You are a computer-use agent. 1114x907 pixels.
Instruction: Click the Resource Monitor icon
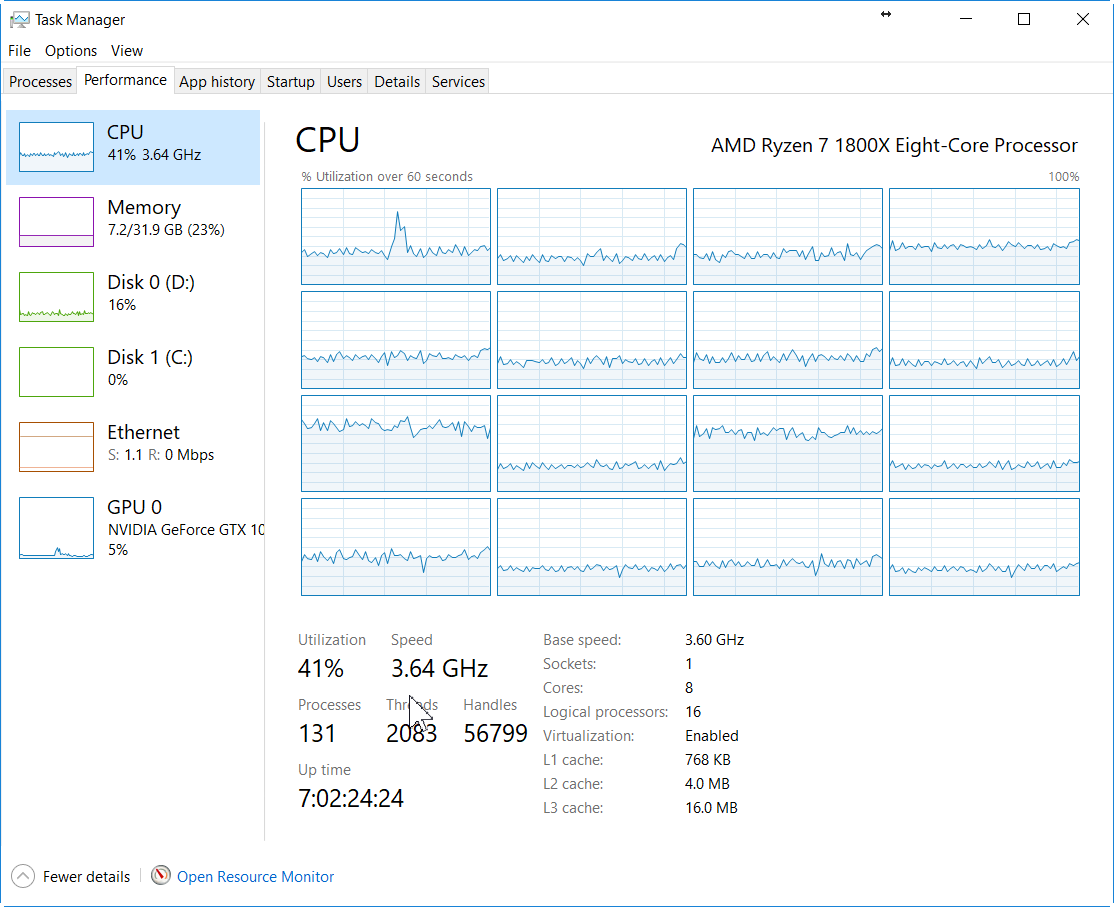pos(161,876)
